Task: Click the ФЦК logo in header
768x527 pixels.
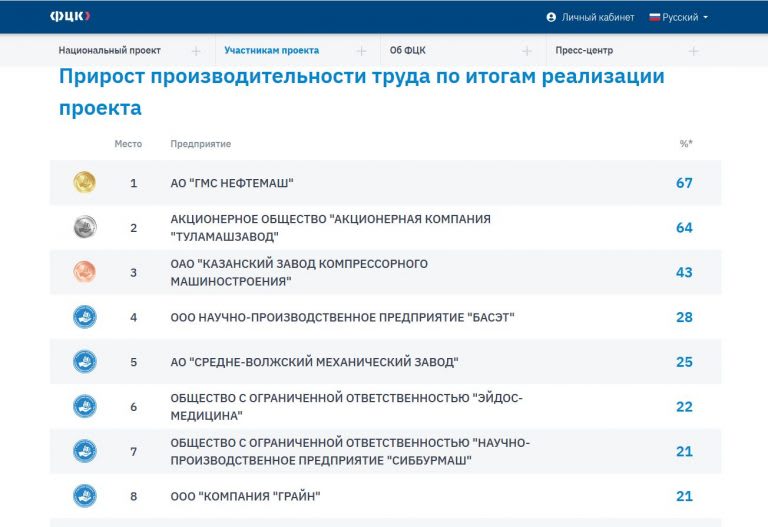Action: pyautogui.click(x=70, y=17)
